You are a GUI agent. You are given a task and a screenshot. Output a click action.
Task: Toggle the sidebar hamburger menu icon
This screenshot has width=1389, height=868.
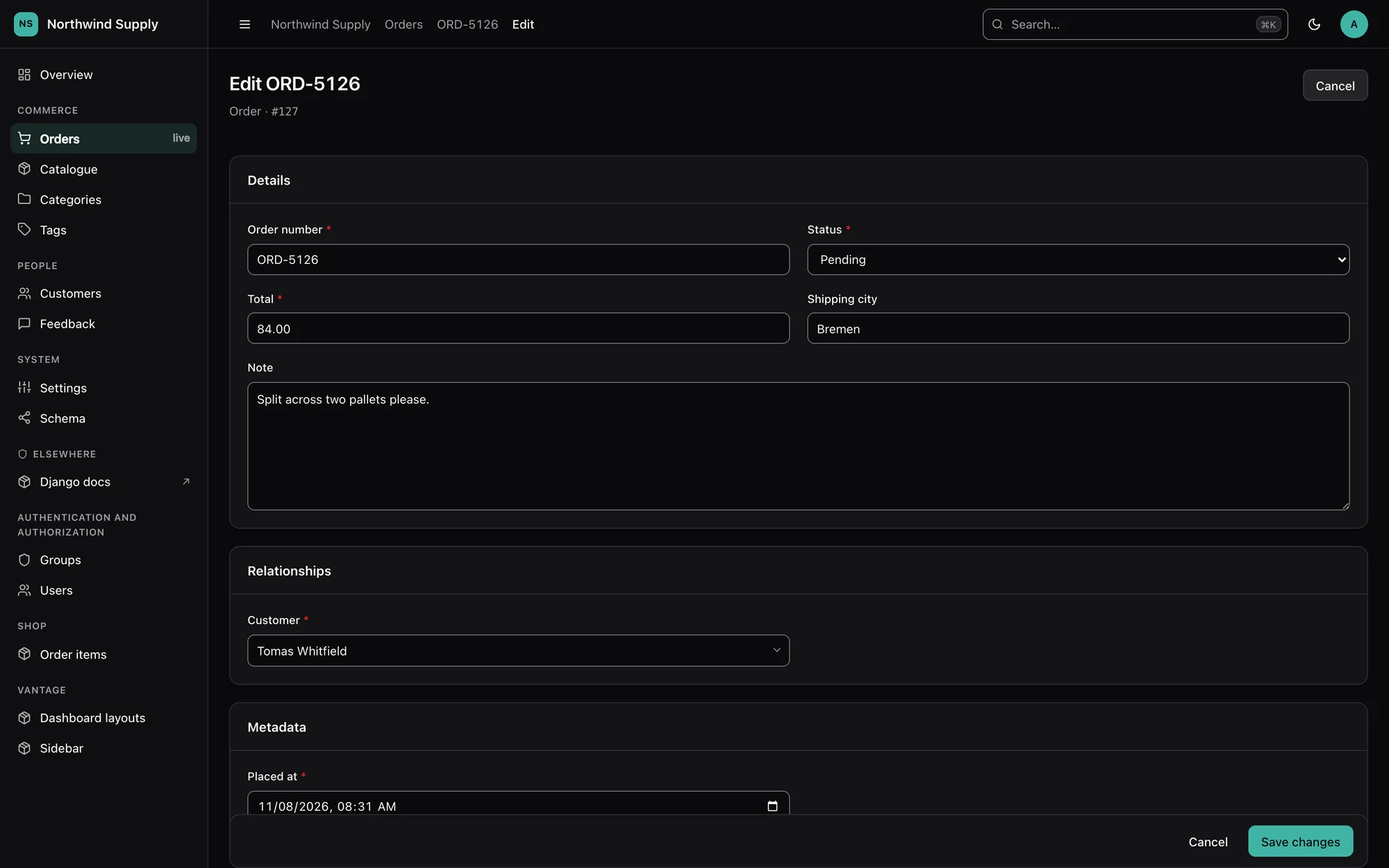pyautogui.click(x=244, y=24)
